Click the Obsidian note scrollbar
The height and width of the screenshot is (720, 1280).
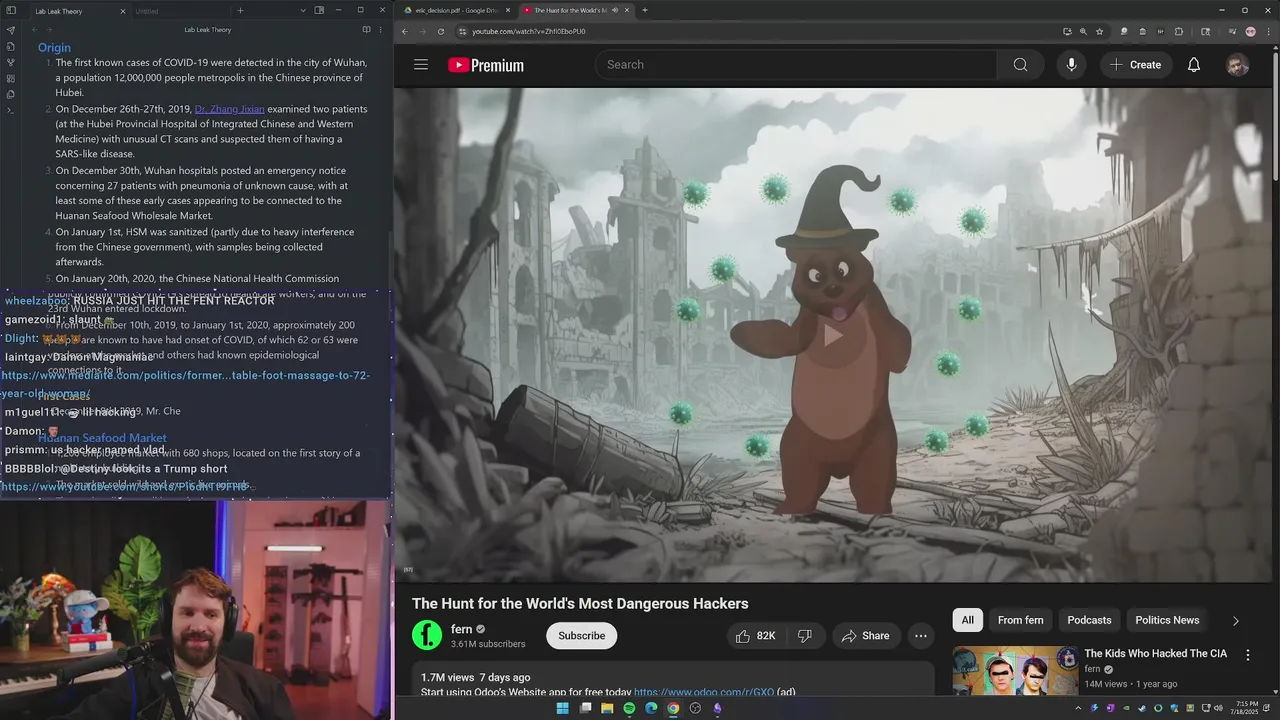(x=390, y=265)
